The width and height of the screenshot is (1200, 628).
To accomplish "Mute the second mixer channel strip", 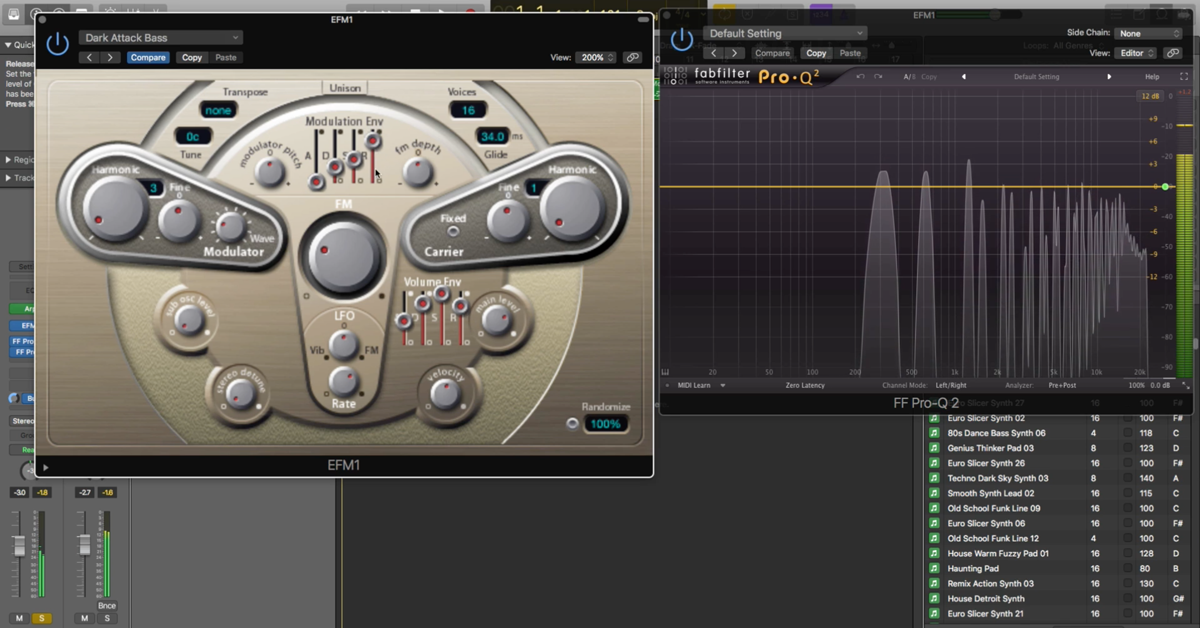I will point(84,618).
